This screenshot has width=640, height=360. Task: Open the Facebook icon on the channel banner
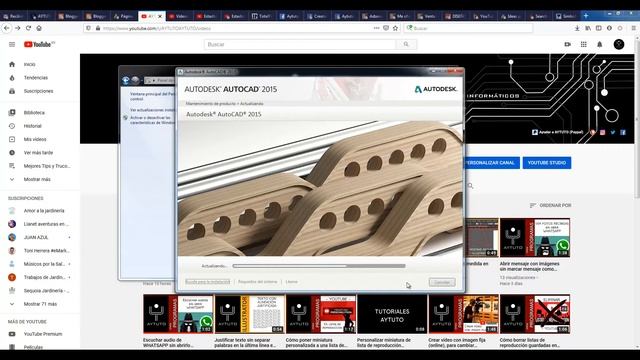[x=623, y=132]
